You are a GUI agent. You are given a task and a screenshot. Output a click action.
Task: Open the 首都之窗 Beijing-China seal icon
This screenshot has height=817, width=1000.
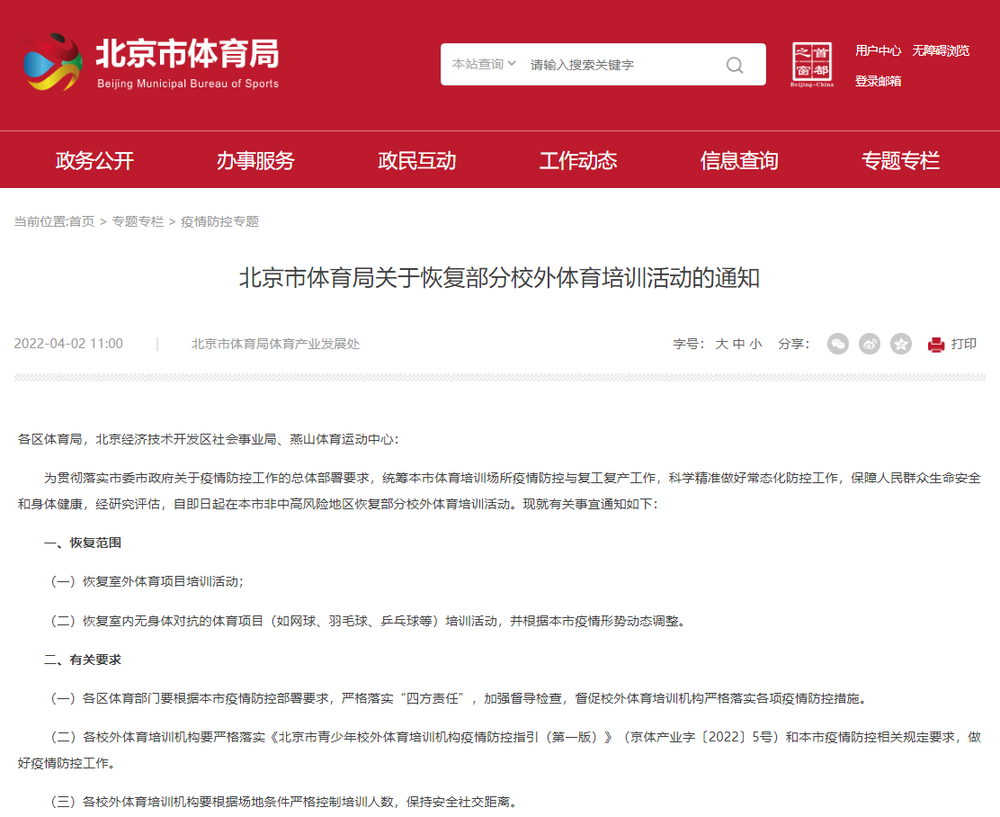tap(811, 65)
